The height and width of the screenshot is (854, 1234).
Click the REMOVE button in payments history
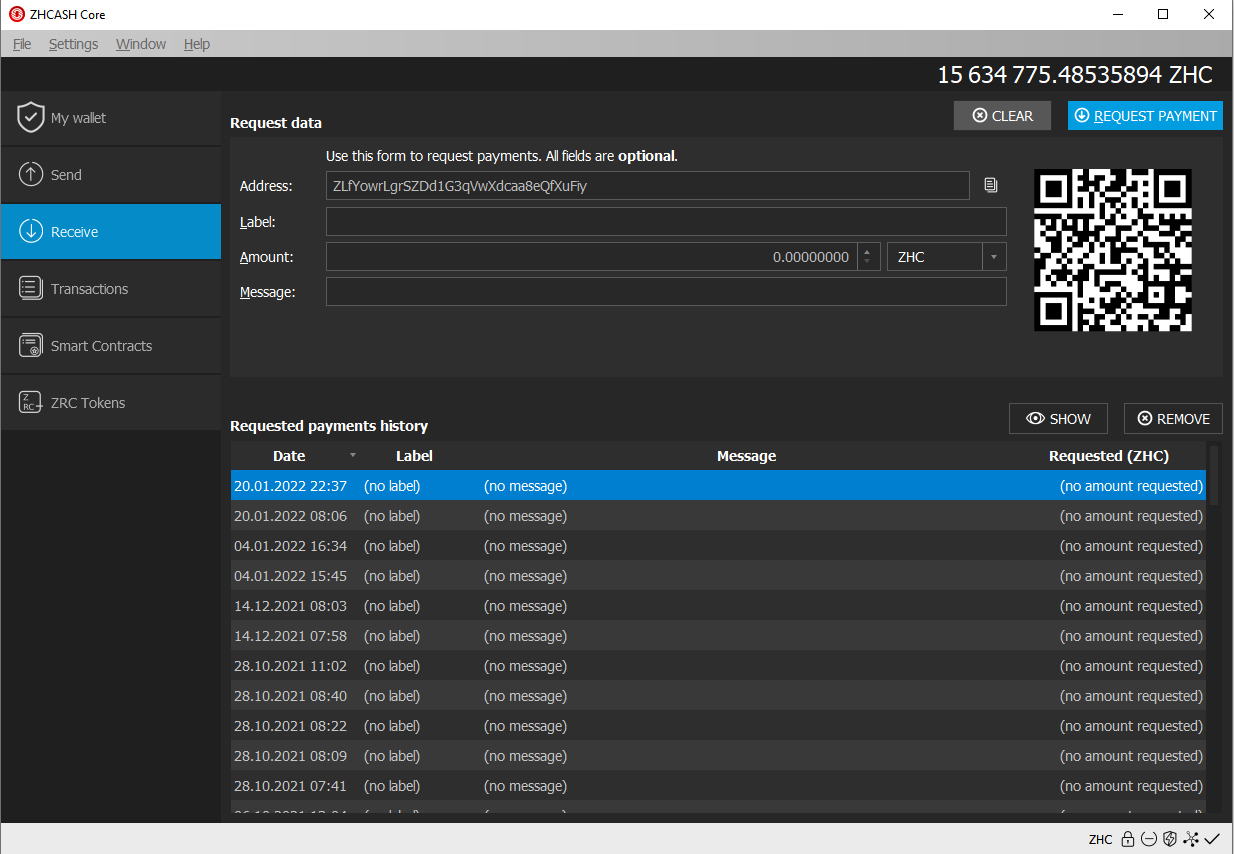[1173, 419]
